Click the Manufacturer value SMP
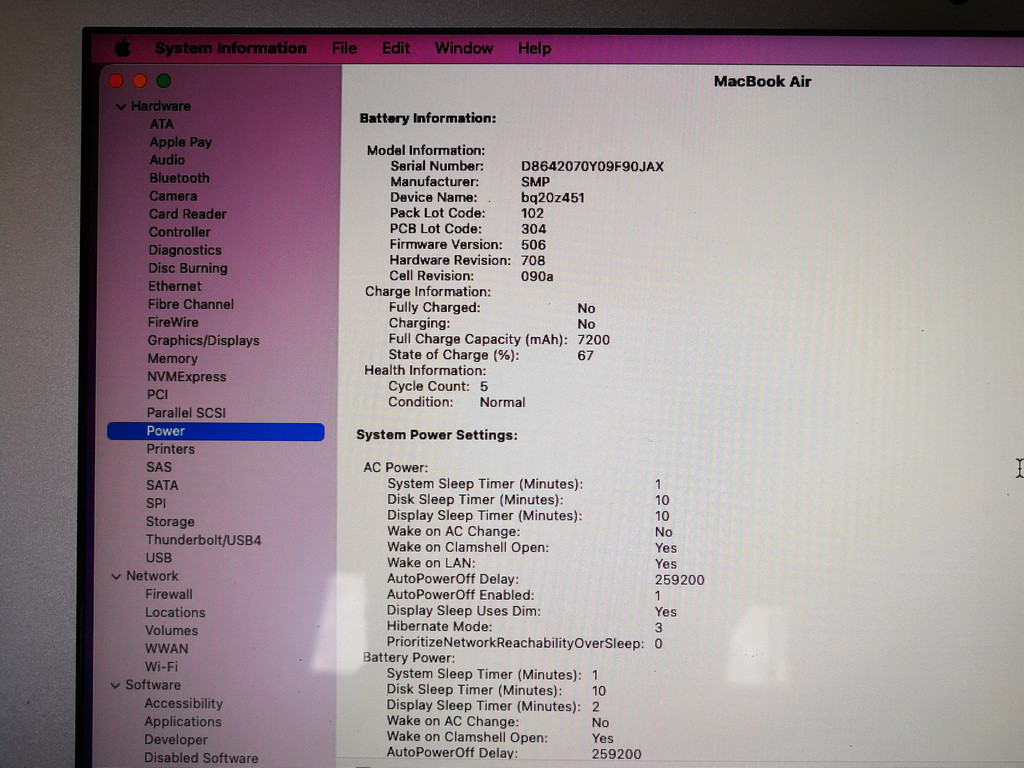The height and width of the screenshot is (768, 1024). point(535,182)
